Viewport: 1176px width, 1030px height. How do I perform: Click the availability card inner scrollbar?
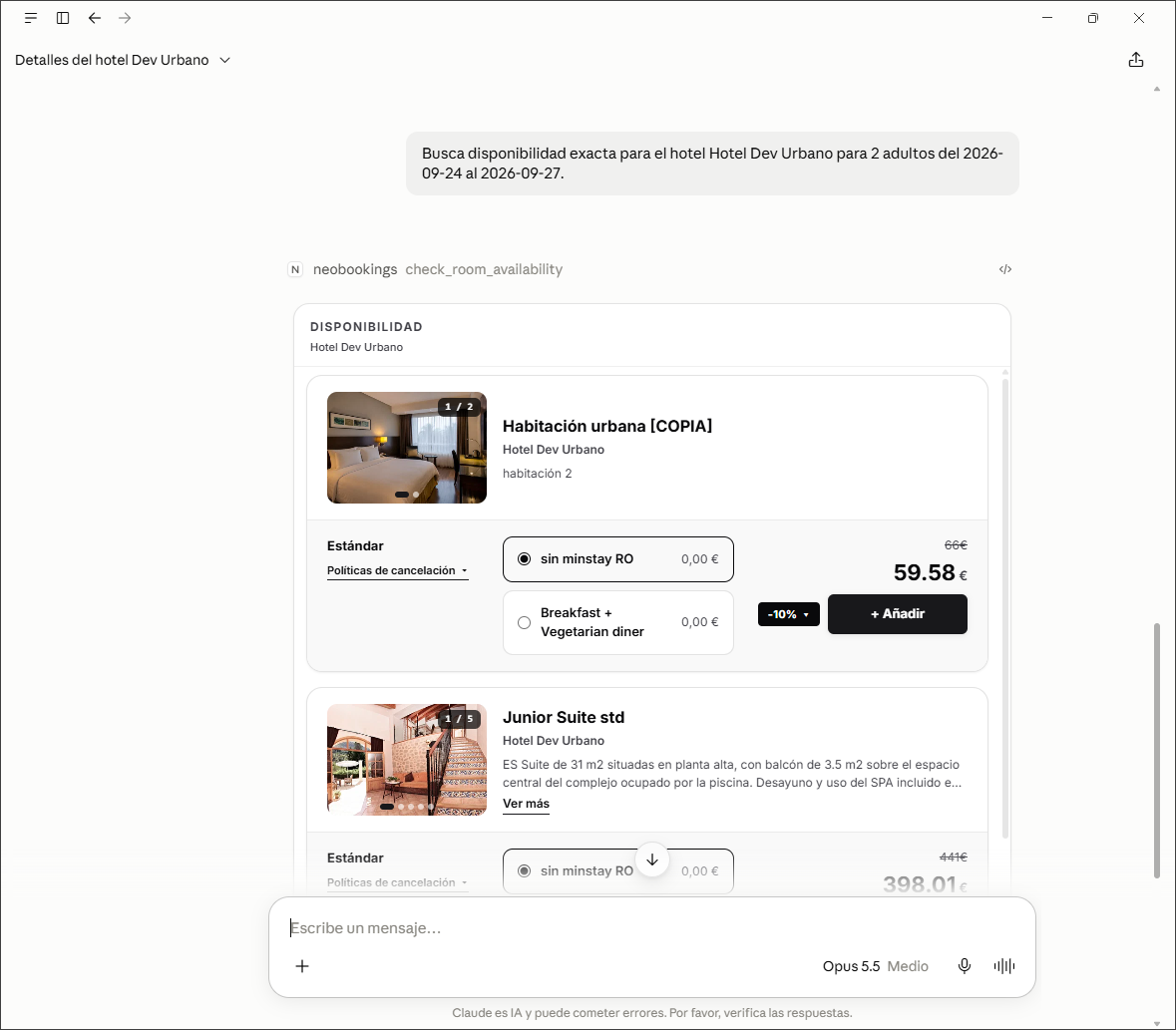click(1005, 608)
